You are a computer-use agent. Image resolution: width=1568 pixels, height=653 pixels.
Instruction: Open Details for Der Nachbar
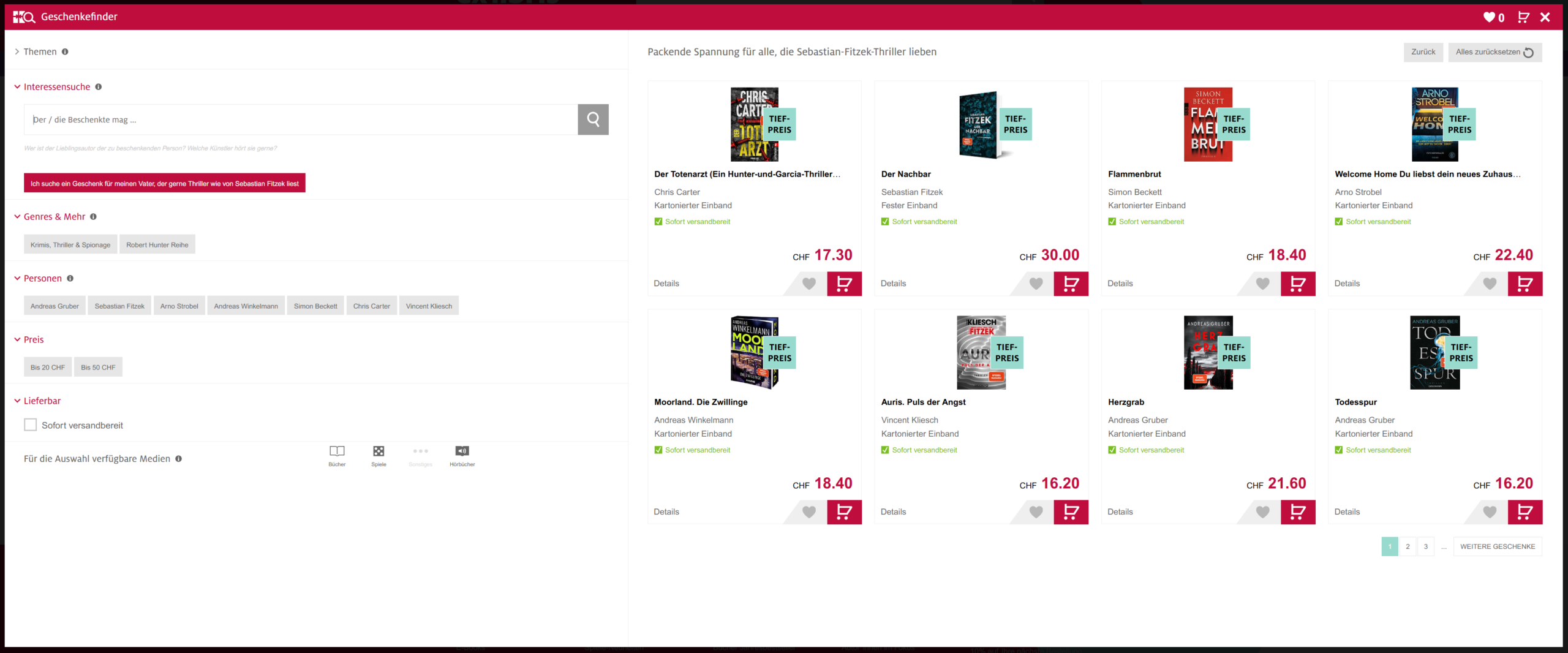point(893,284)
